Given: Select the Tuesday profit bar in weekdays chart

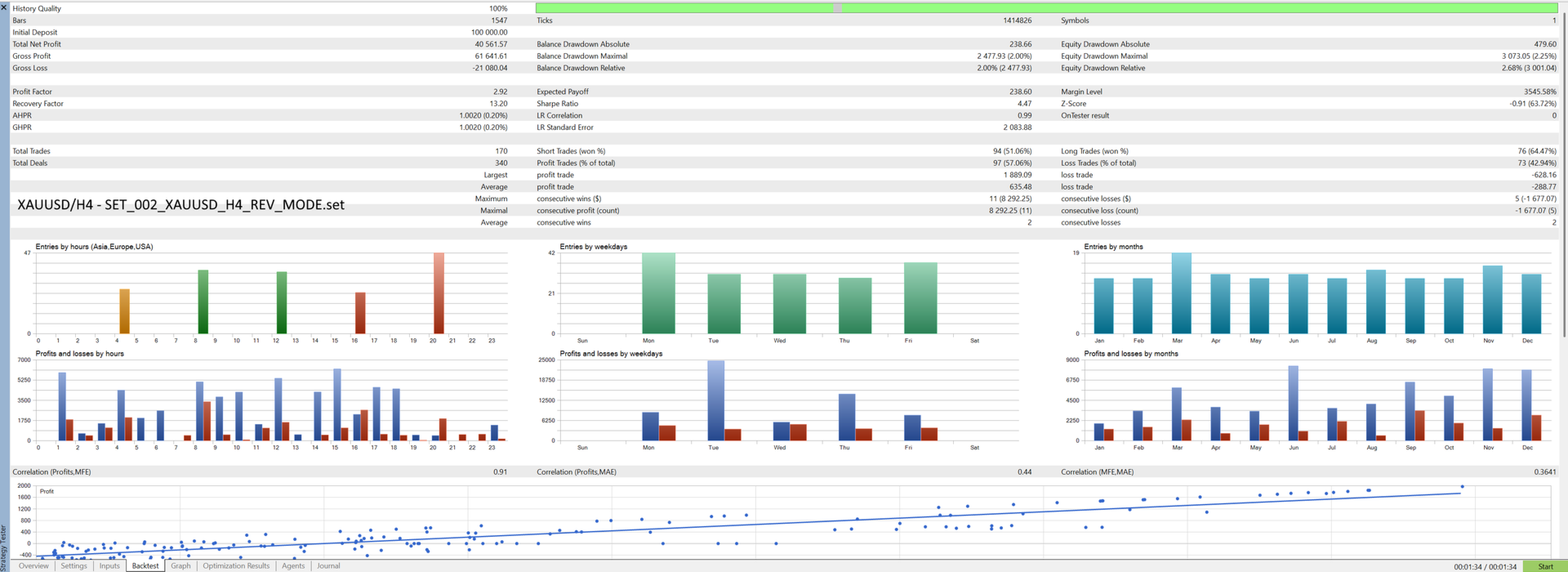Looking at the screenshot, I should (715, 400).
